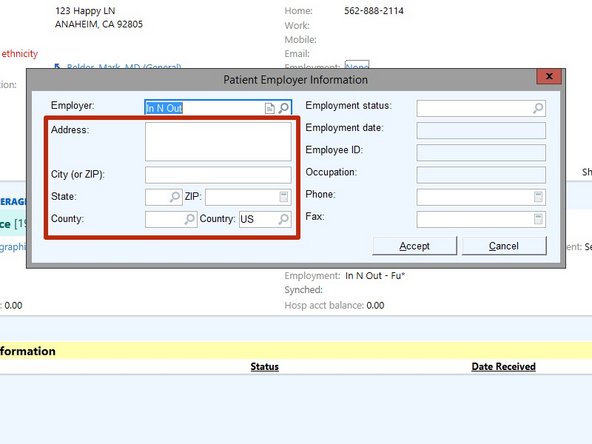This screenshot has width=592, height=444.
Task: Click the Employer record card icon
Action: 270,108
